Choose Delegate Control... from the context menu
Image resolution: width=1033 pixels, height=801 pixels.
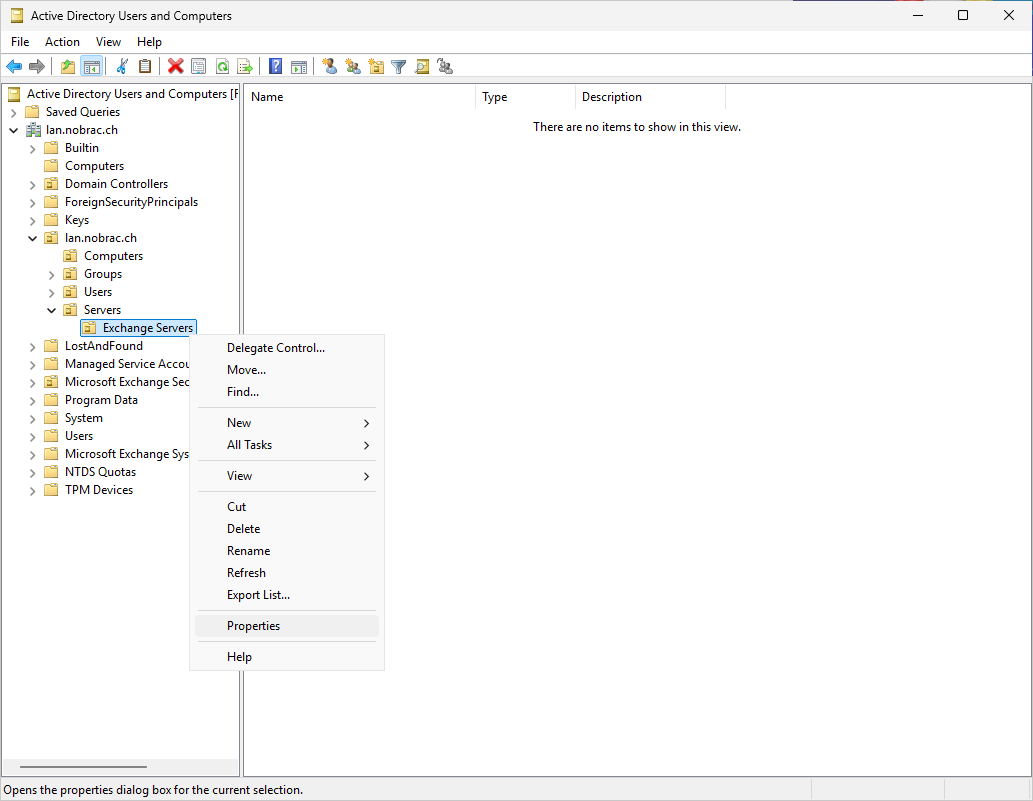[x=287, y=348]
